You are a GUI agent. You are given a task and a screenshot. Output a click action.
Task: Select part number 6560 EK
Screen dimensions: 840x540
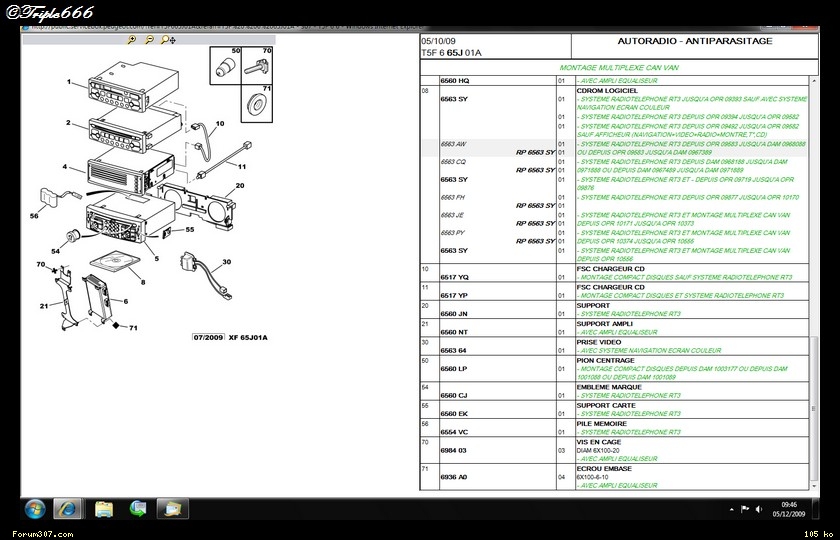click(454, 414)
